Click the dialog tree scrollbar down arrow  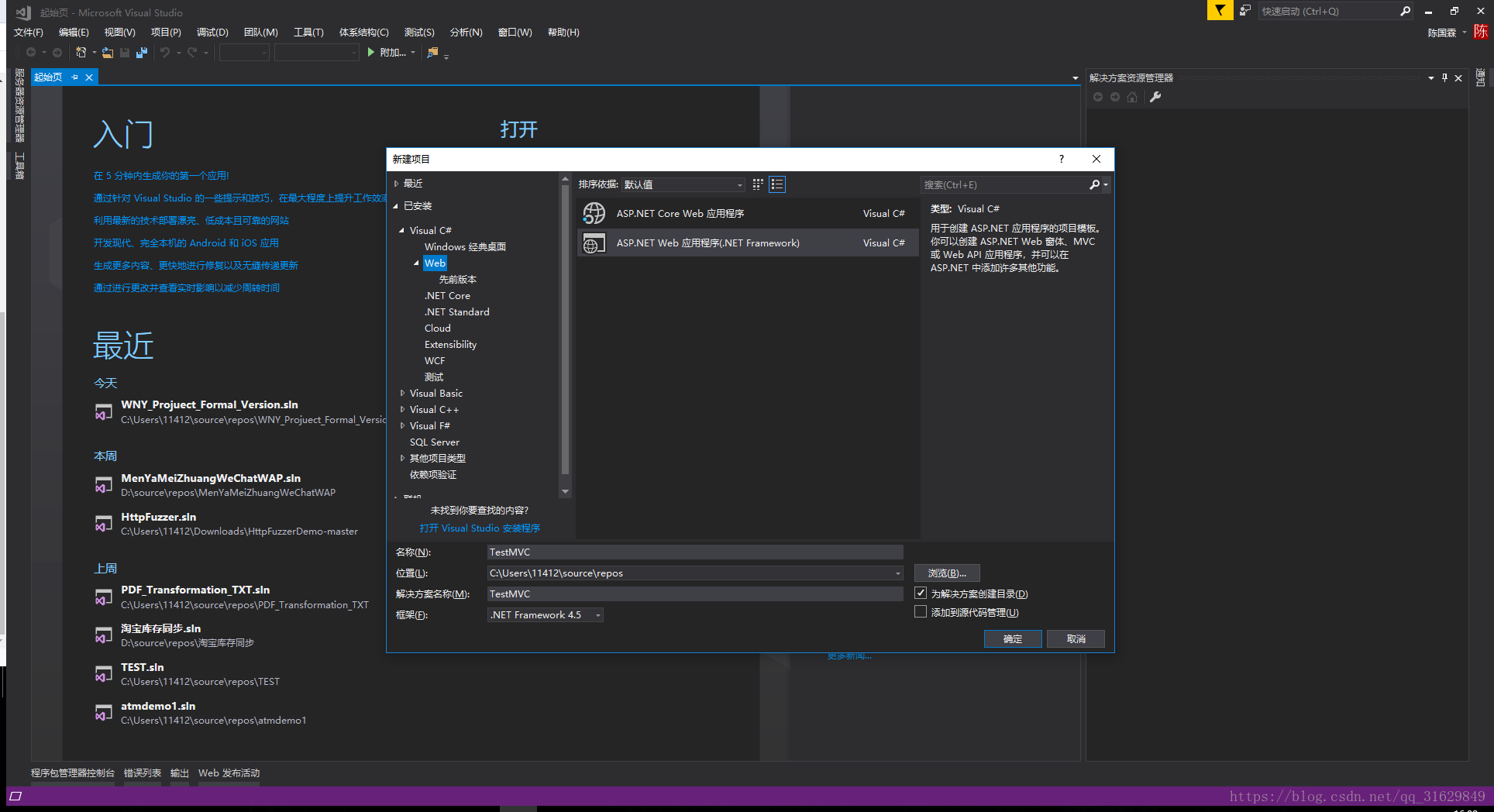pos(565,491)
